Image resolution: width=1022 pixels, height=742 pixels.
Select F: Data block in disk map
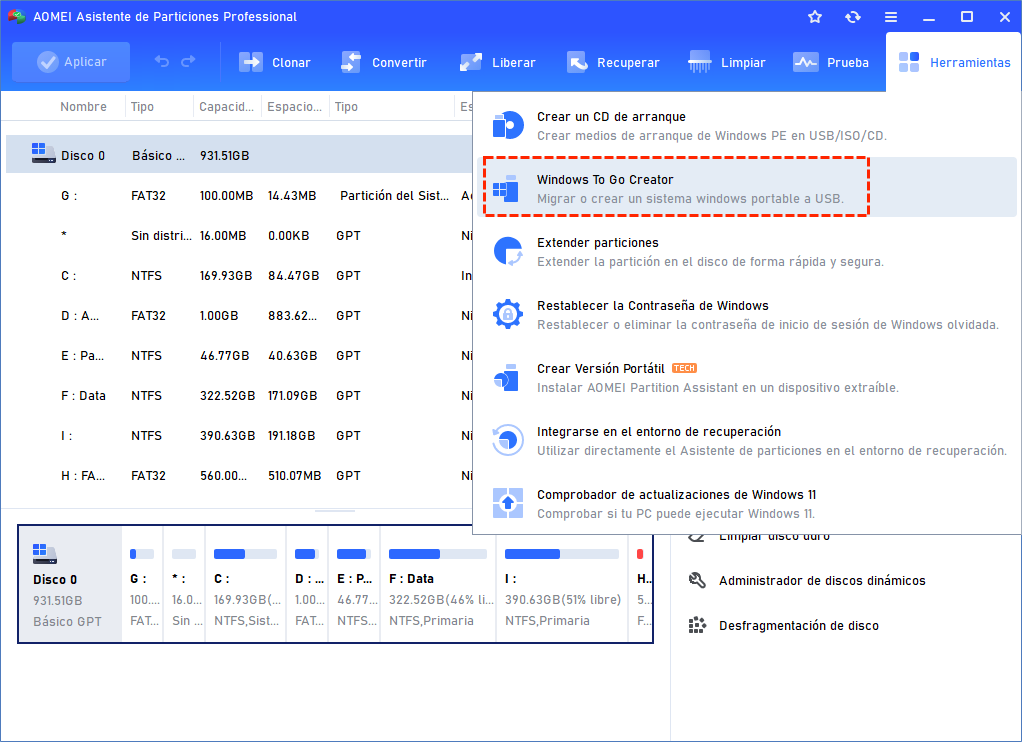(438, 584)
